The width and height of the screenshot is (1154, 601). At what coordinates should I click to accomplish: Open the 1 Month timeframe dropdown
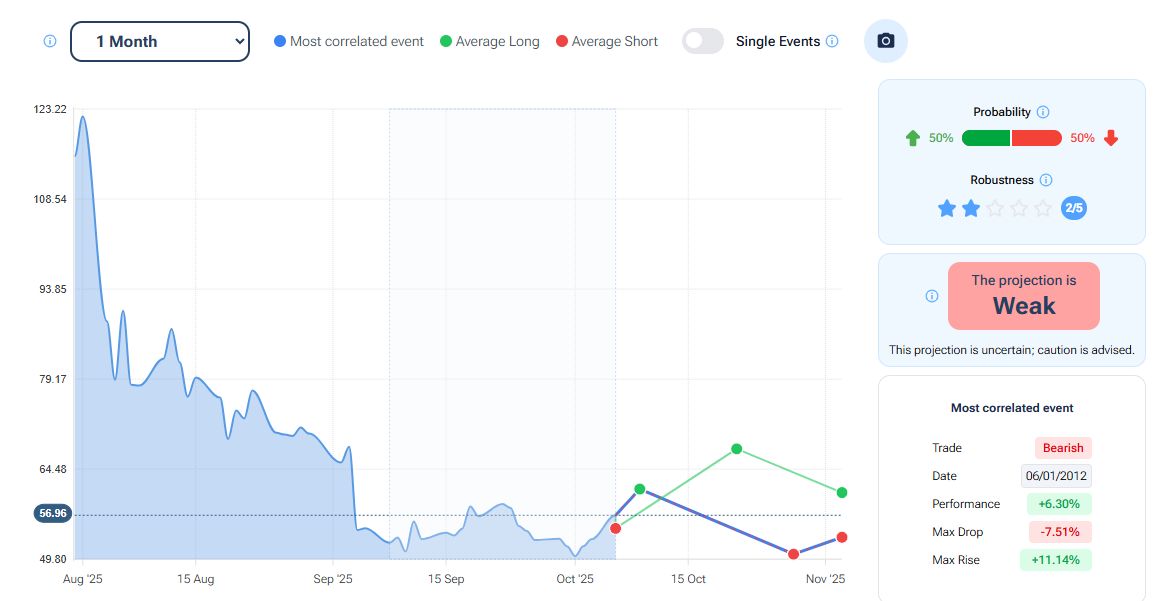click(x=160, y=42)
